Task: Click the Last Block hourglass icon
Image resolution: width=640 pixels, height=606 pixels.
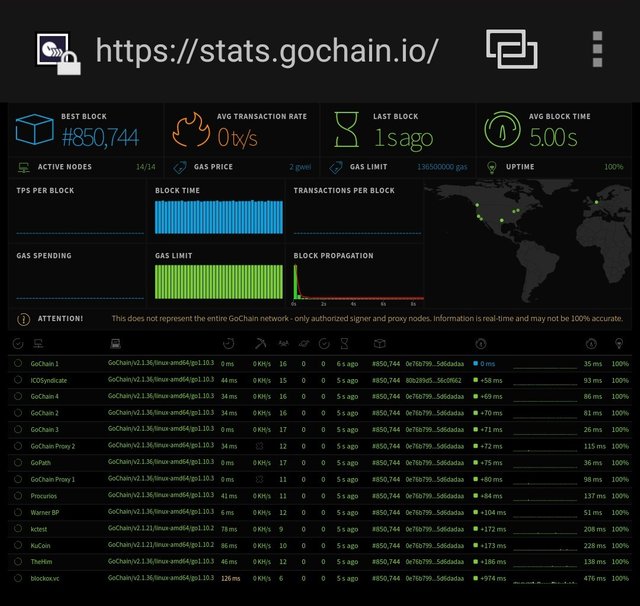Action: pyautogui.click(x=347, y=129)
